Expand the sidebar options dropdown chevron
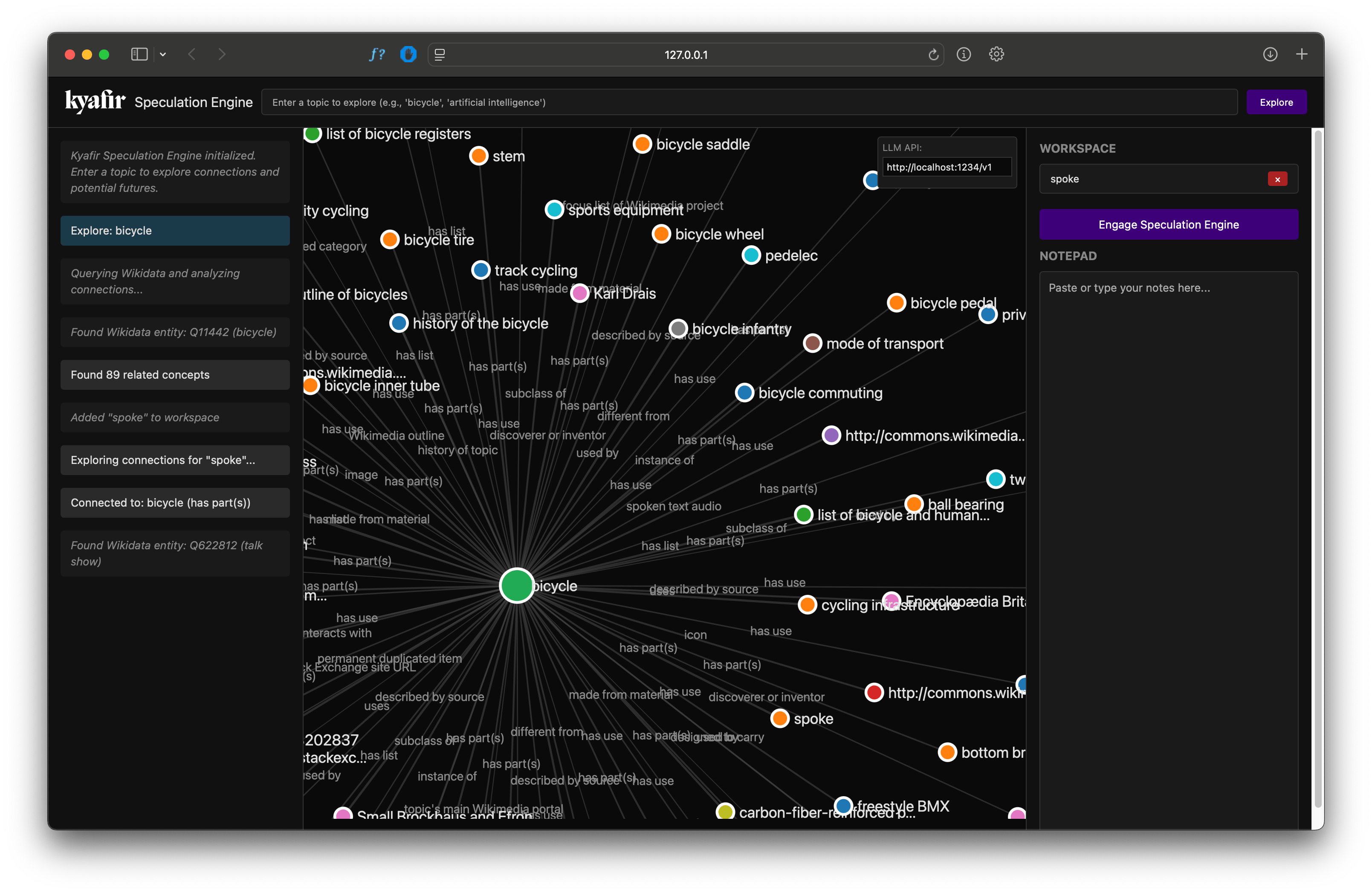1372x893 pixels. (163, 54)
